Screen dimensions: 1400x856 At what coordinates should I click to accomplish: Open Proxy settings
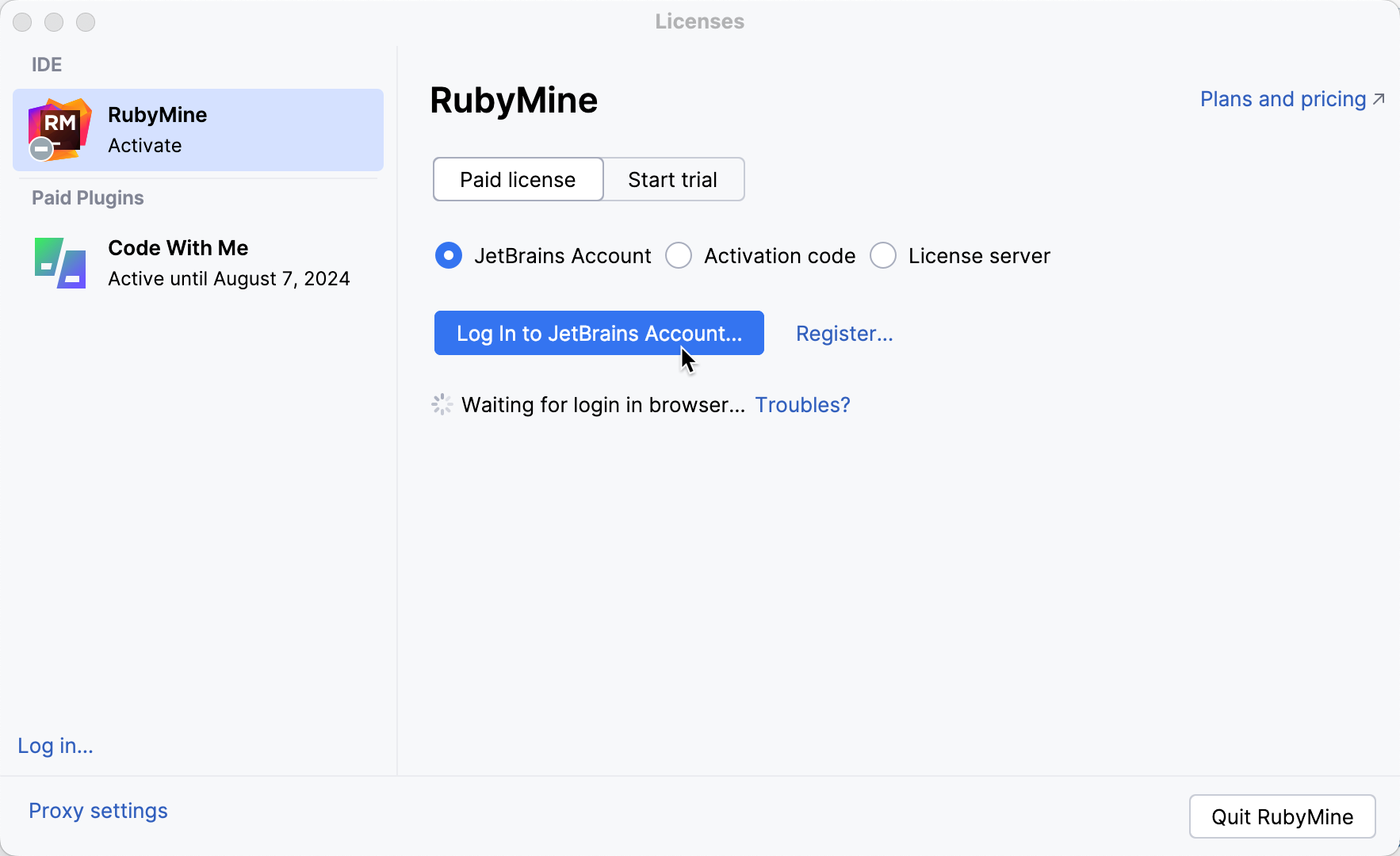click(98, 810)
